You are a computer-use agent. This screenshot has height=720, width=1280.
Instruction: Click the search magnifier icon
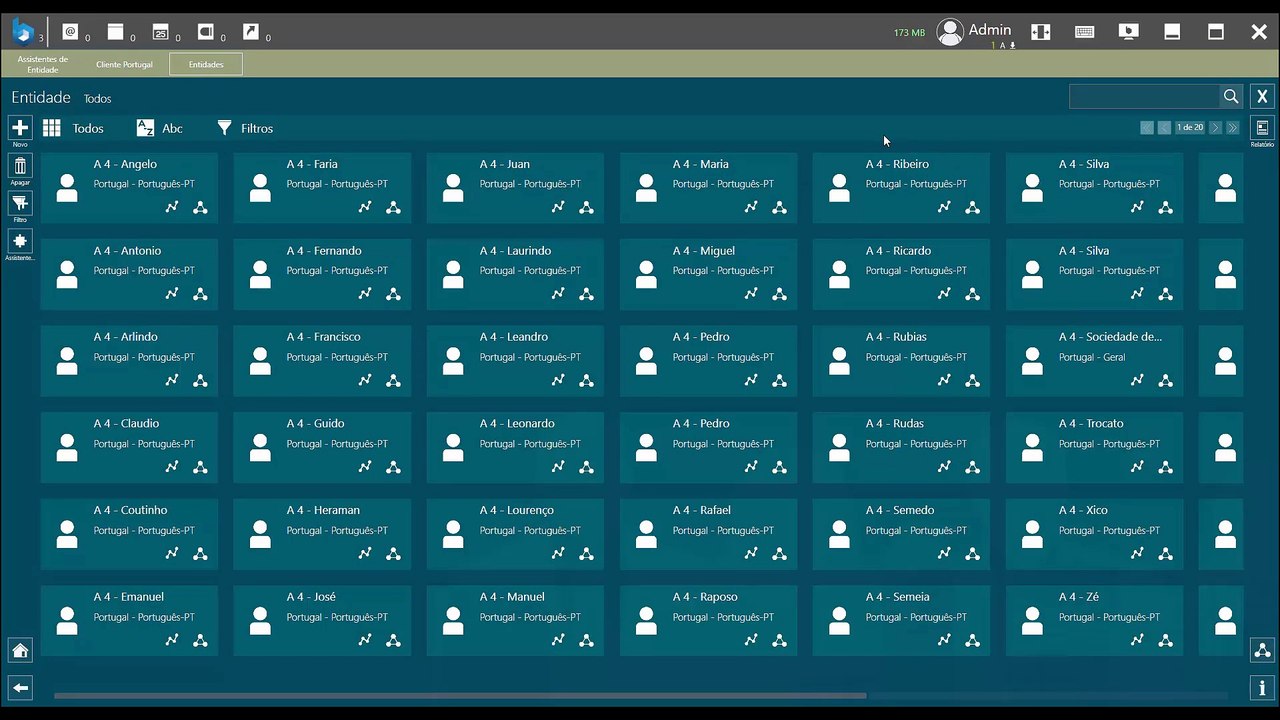click(1231, 97)
